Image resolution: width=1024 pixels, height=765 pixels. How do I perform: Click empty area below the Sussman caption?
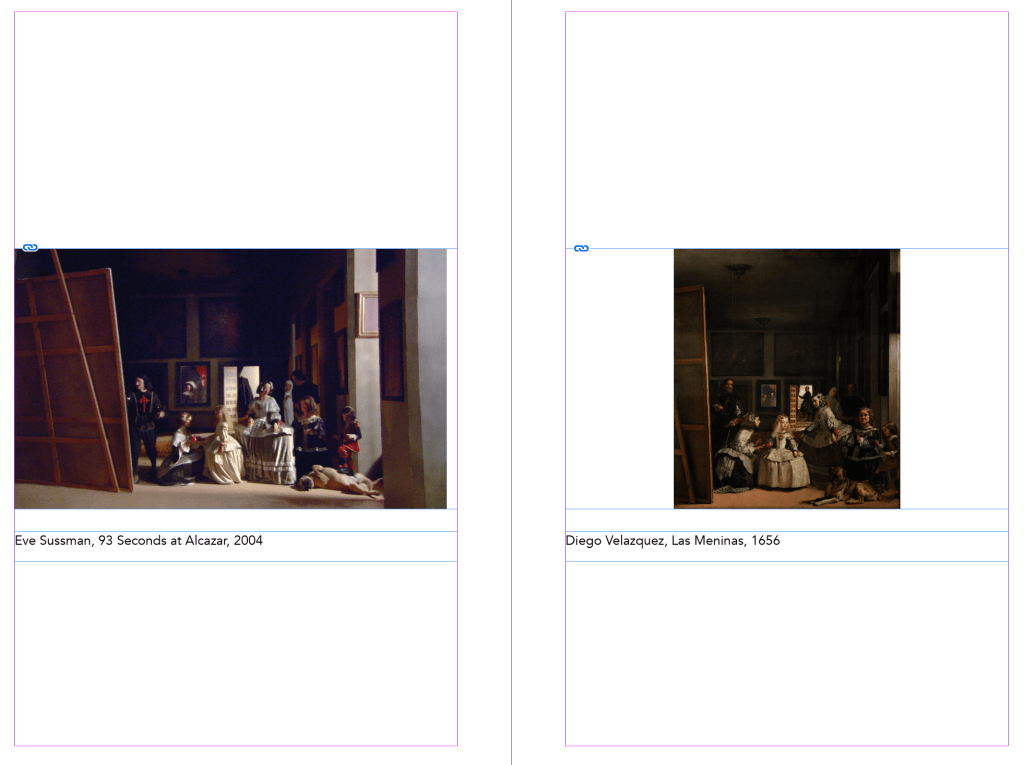click(235, 650)
